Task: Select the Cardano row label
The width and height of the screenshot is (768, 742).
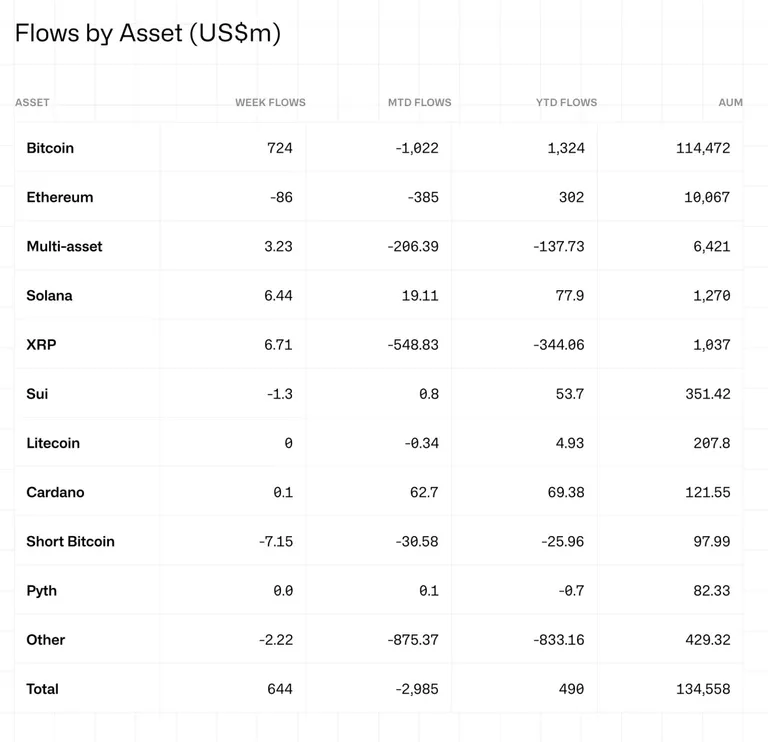Action: click(55, 492)
